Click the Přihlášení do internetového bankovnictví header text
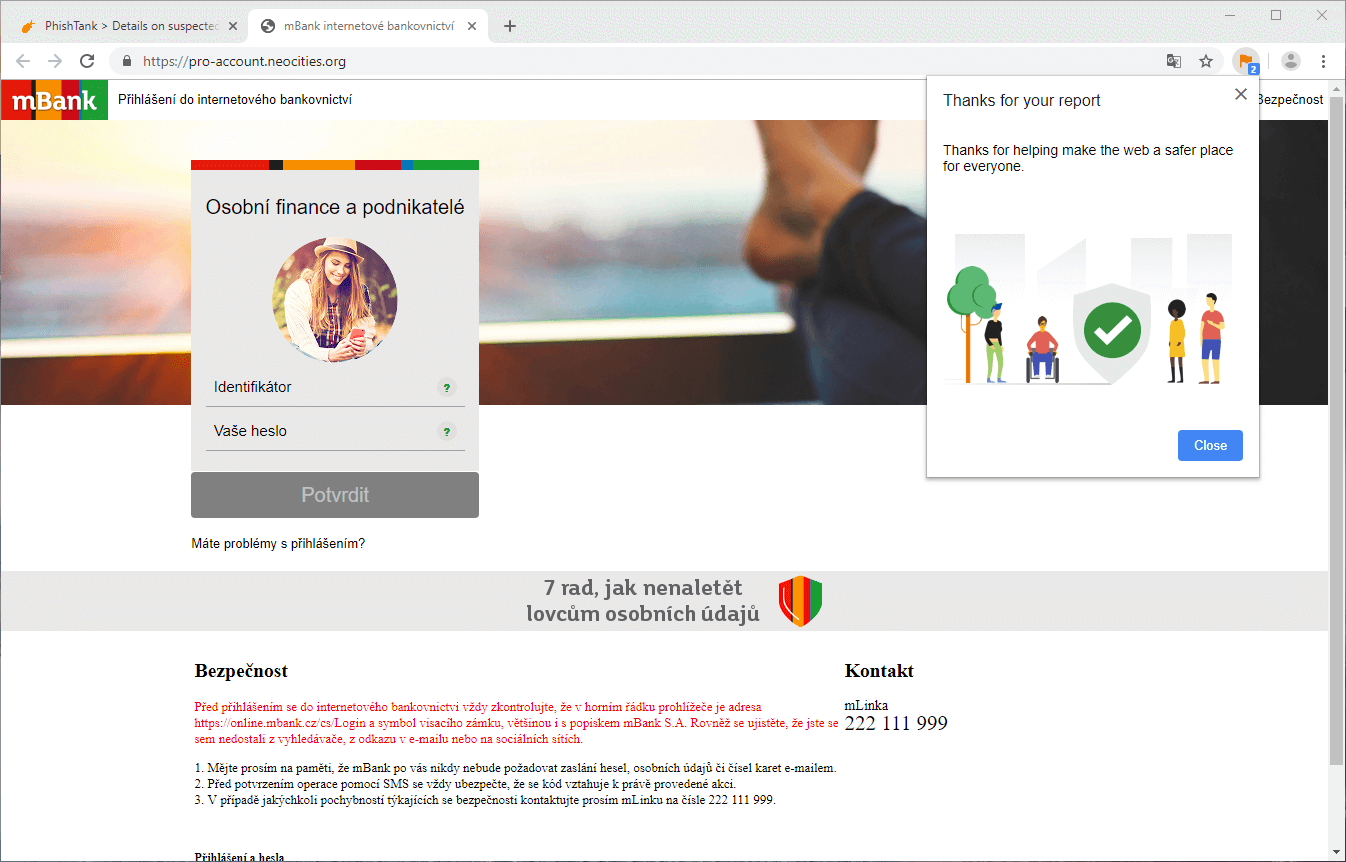This screenshot has height=862, width=1346. pos(235,100)
